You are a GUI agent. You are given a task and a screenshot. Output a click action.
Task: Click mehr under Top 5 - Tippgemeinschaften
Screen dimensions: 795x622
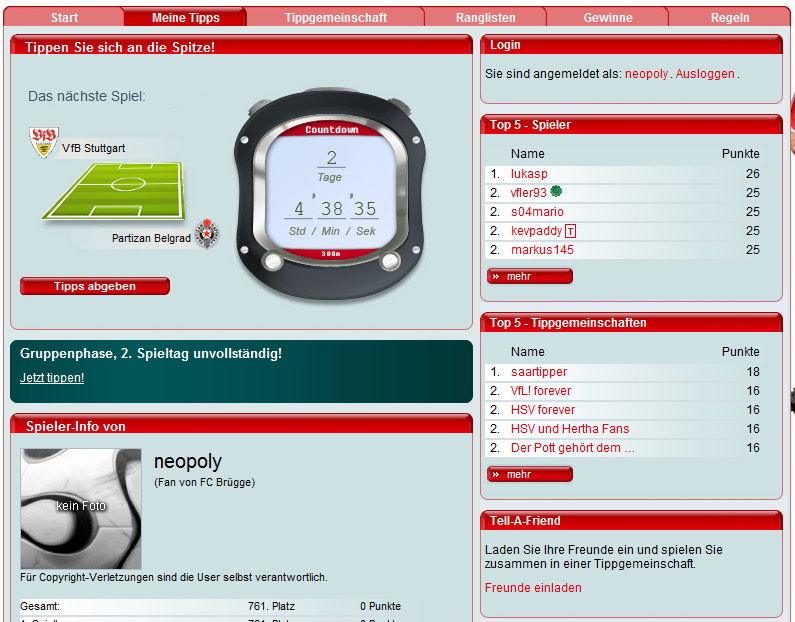[530, 474]
